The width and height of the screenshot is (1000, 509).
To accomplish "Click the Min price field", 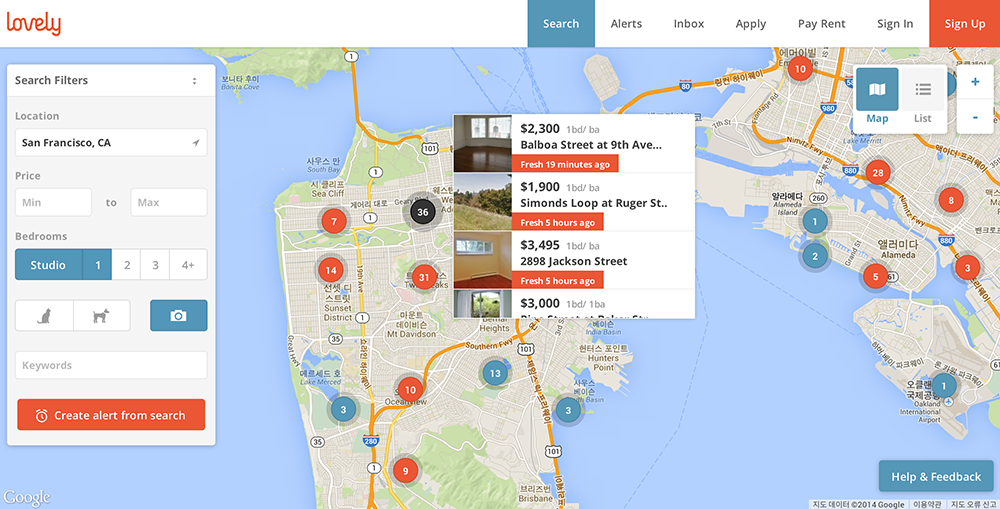I will [x=53, y=202].
